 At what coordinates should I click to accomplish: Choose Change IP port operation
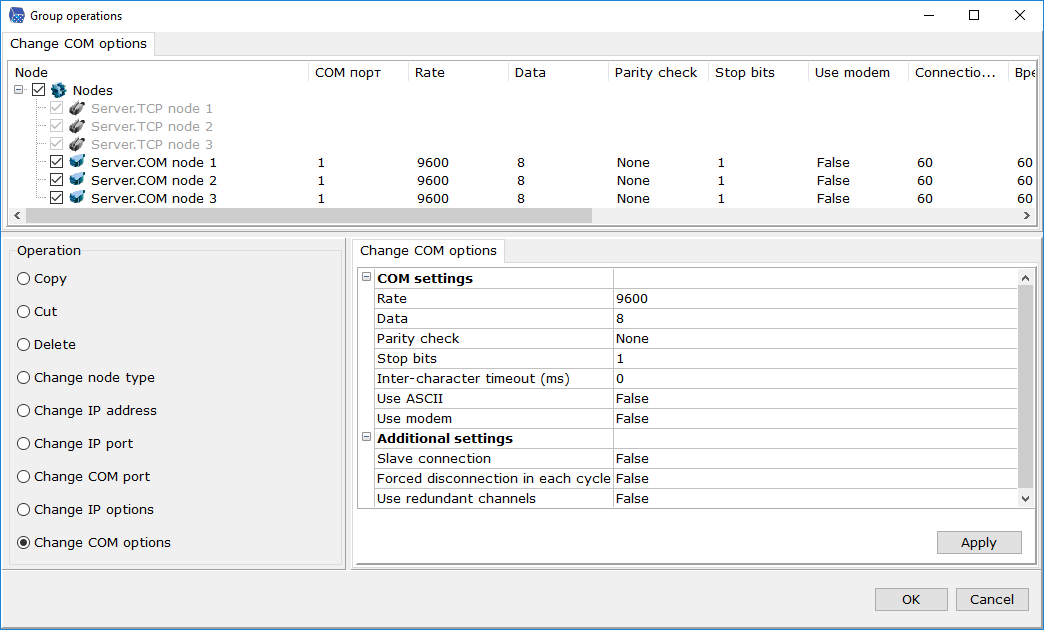[24, 444]
